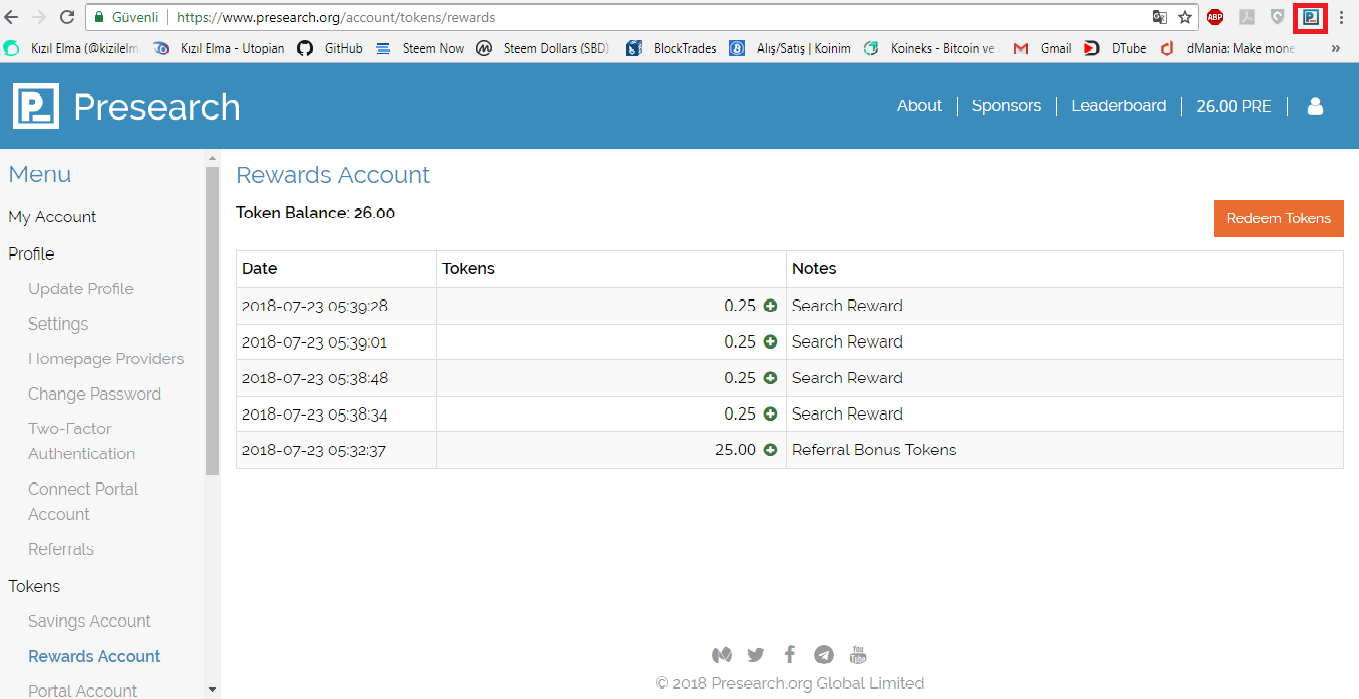Open Portal Account in sidebar
The image size is (1359, 699).
pos(82,690)
